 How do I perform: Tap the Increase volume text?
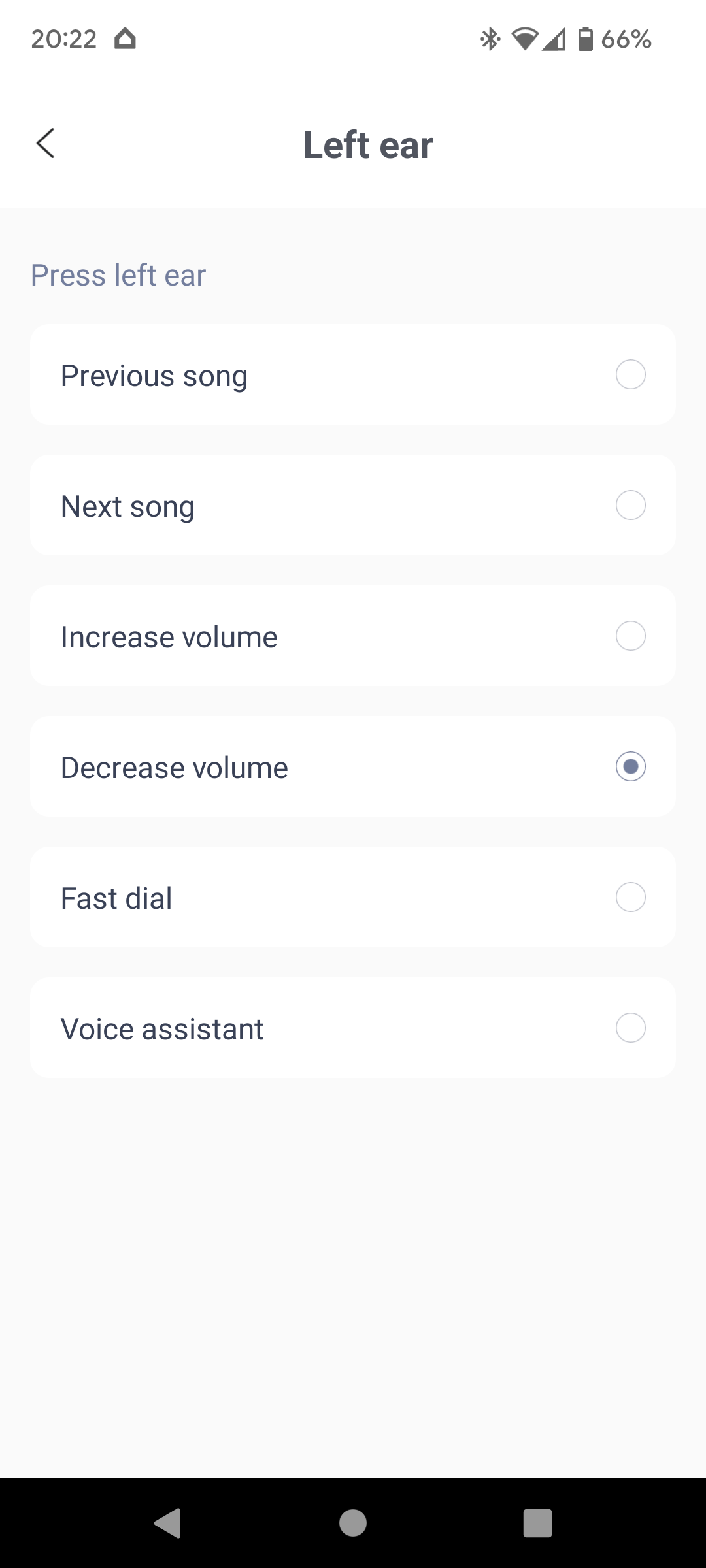(x=169, y=637)
